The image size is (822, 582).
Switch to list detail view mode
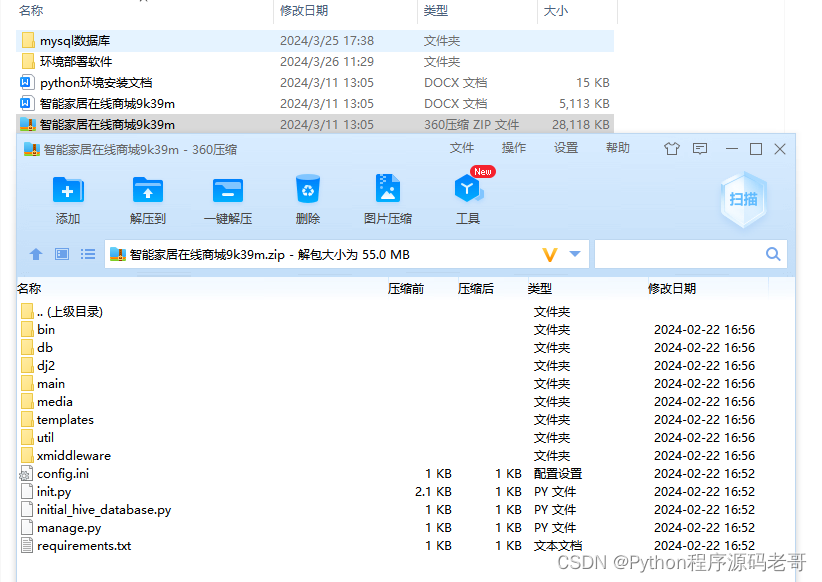[88, 254]
